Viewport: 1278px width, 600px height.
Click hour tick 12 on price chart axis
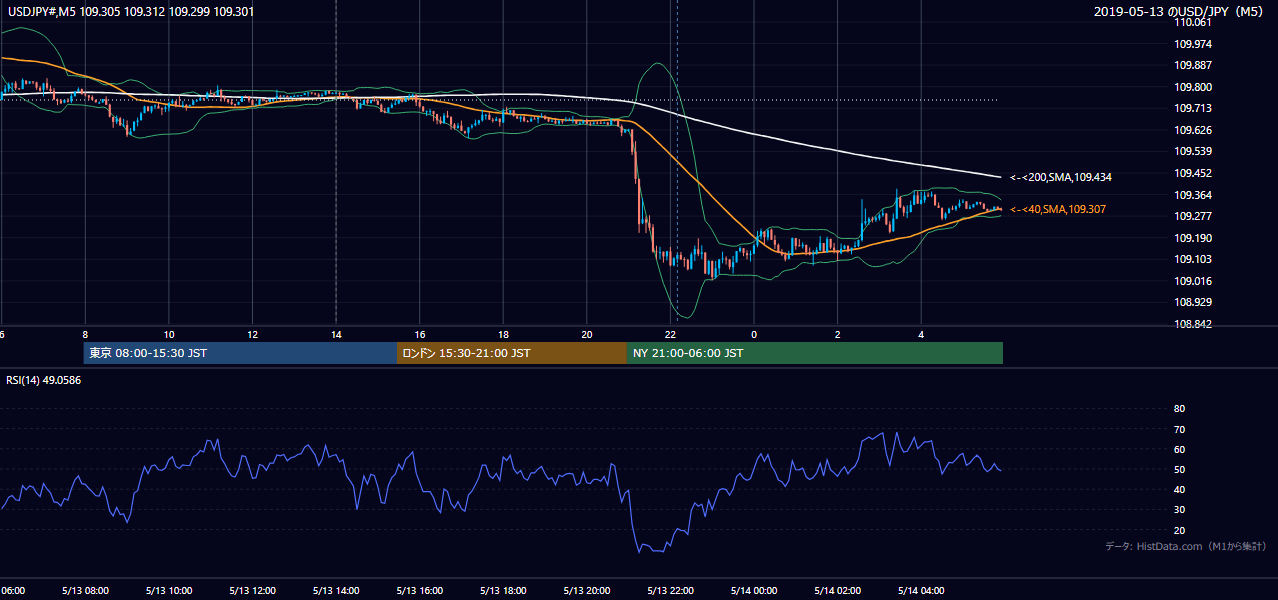(252, 334)
